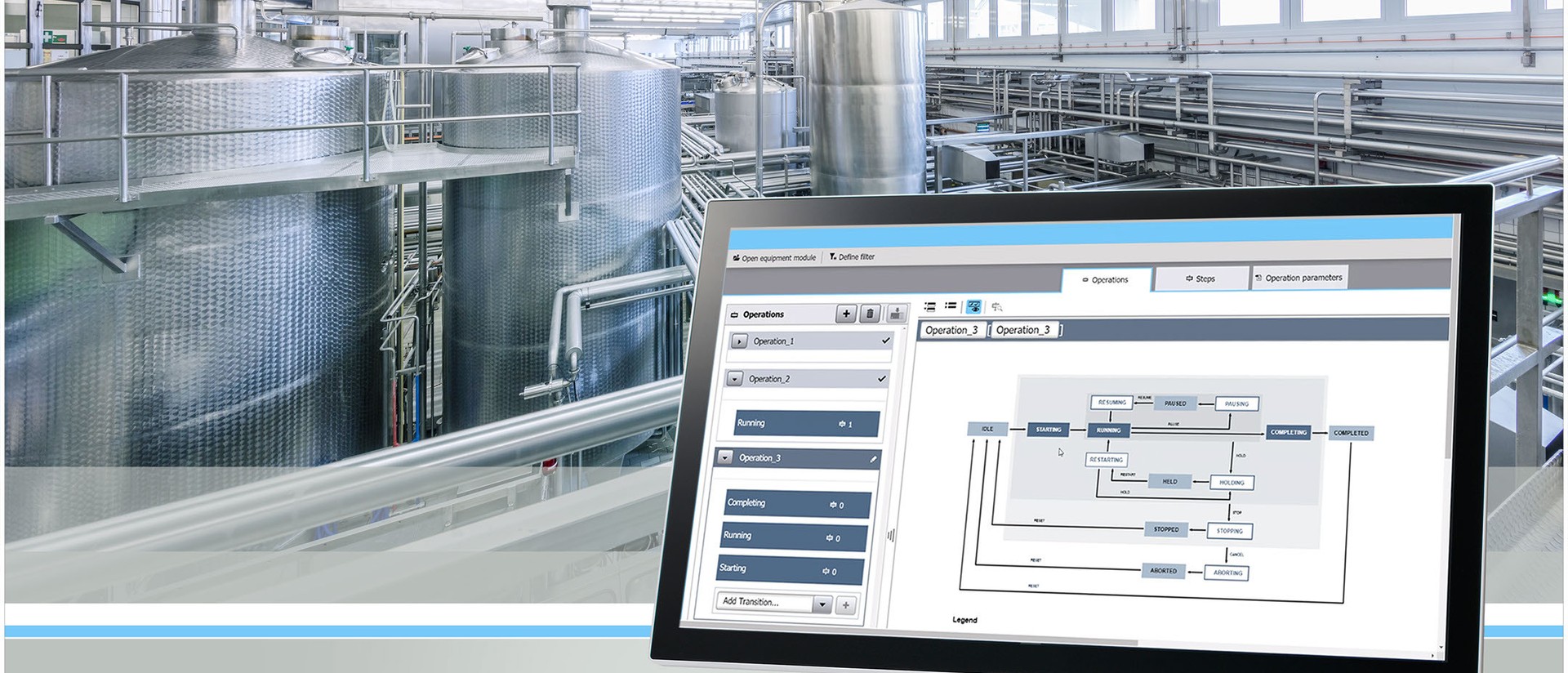
Task: Select the STOPPING state box
Action: point(1230,531)
